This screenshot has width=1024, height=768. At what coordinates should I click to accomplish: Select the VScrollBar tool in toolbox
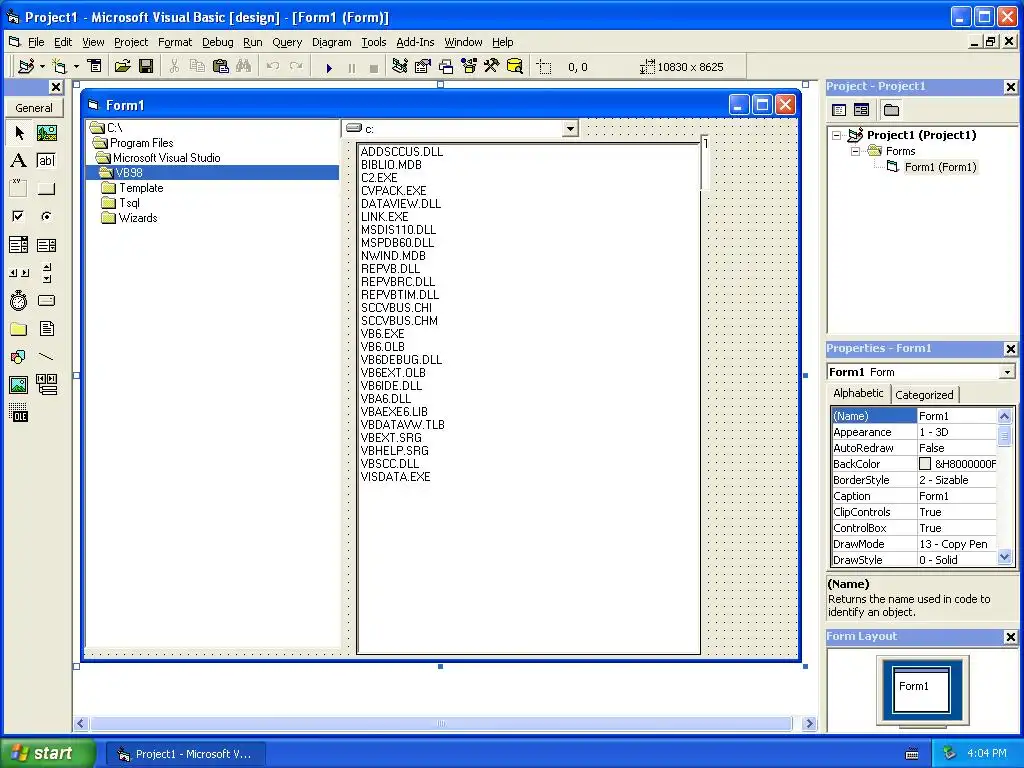[46, 273]
